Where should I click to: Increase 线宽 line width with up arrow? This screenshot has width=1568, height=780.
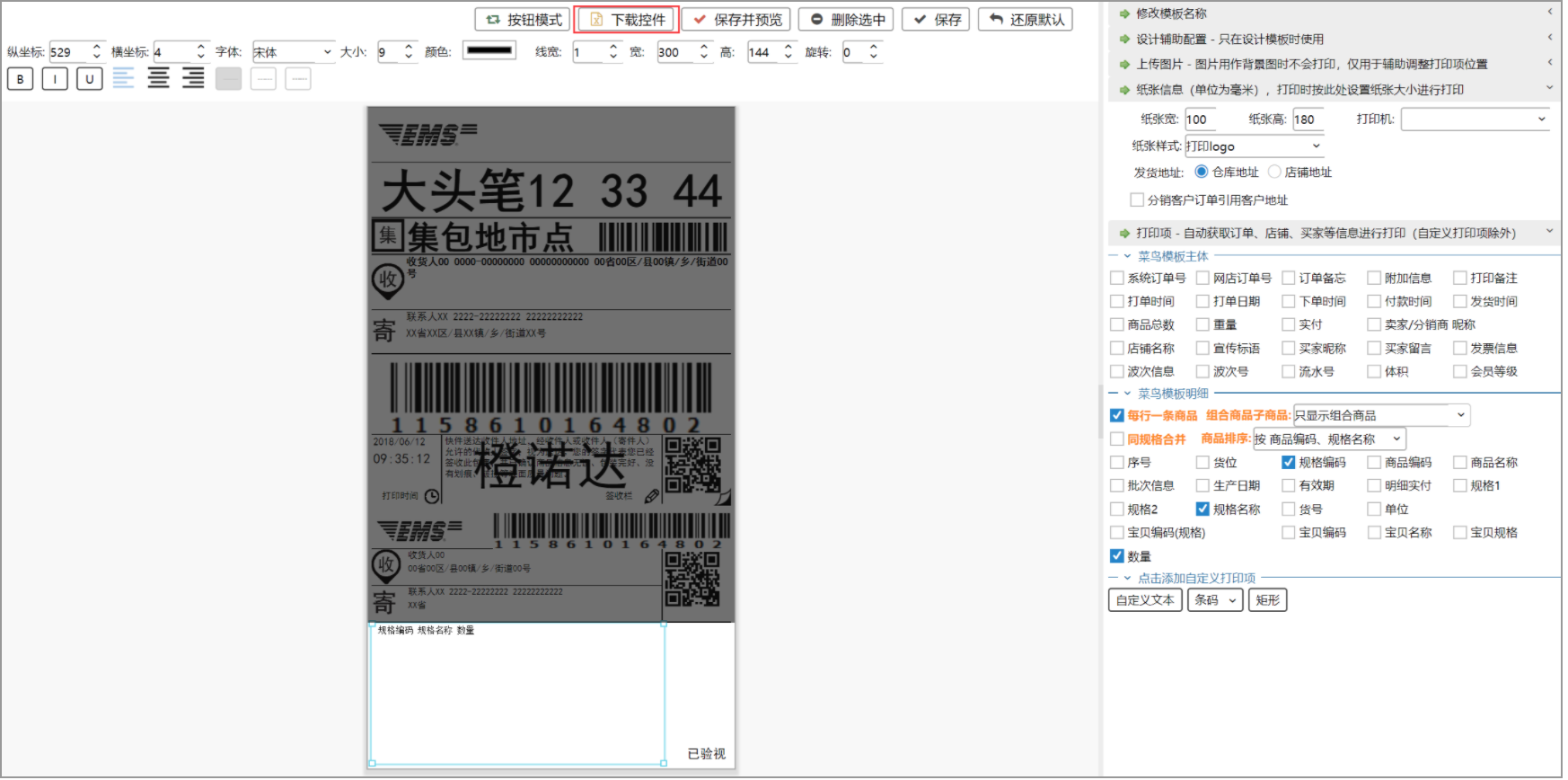click(613, 47)
